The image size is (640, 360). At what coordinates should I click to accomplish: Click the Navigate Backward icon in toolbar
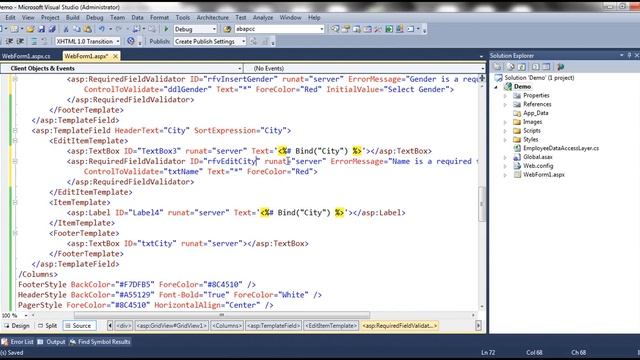(136, 29)
